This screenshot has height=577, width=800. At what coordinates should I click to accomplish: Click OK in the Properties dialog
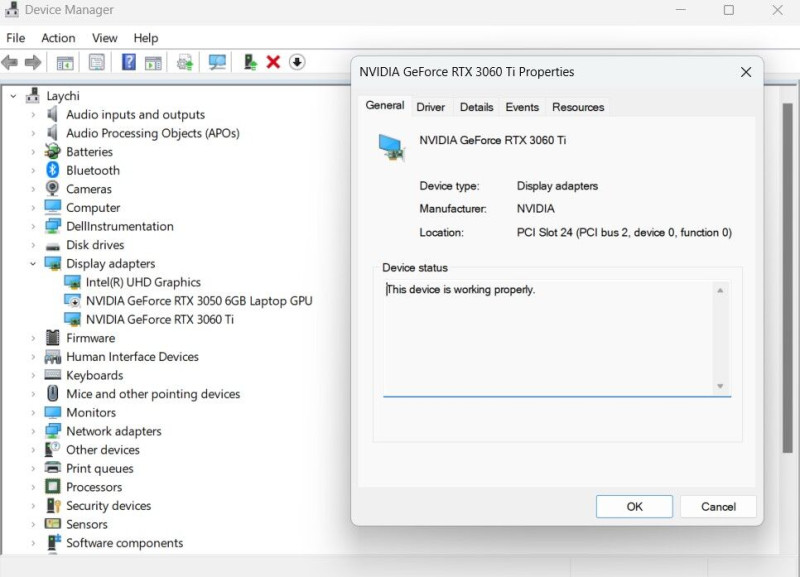tap(634, 507)
